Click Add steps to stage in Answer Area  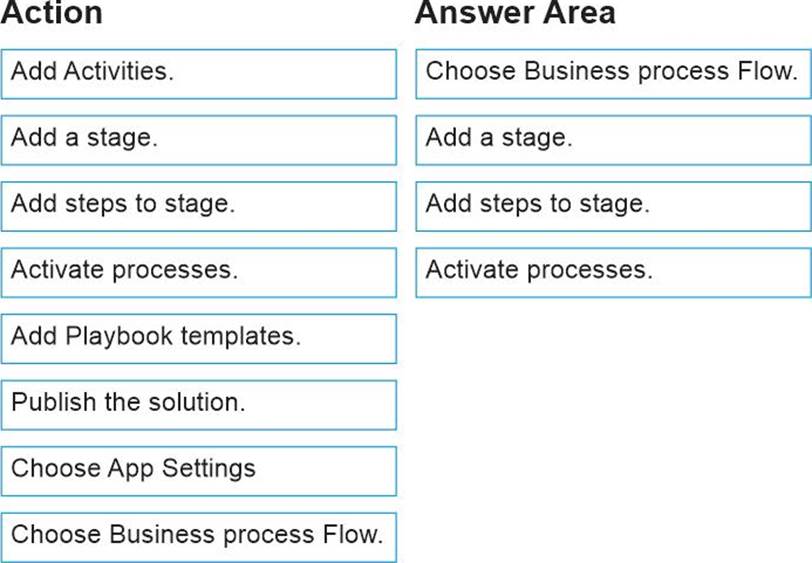pyautogui.click(x=612, y=206)
